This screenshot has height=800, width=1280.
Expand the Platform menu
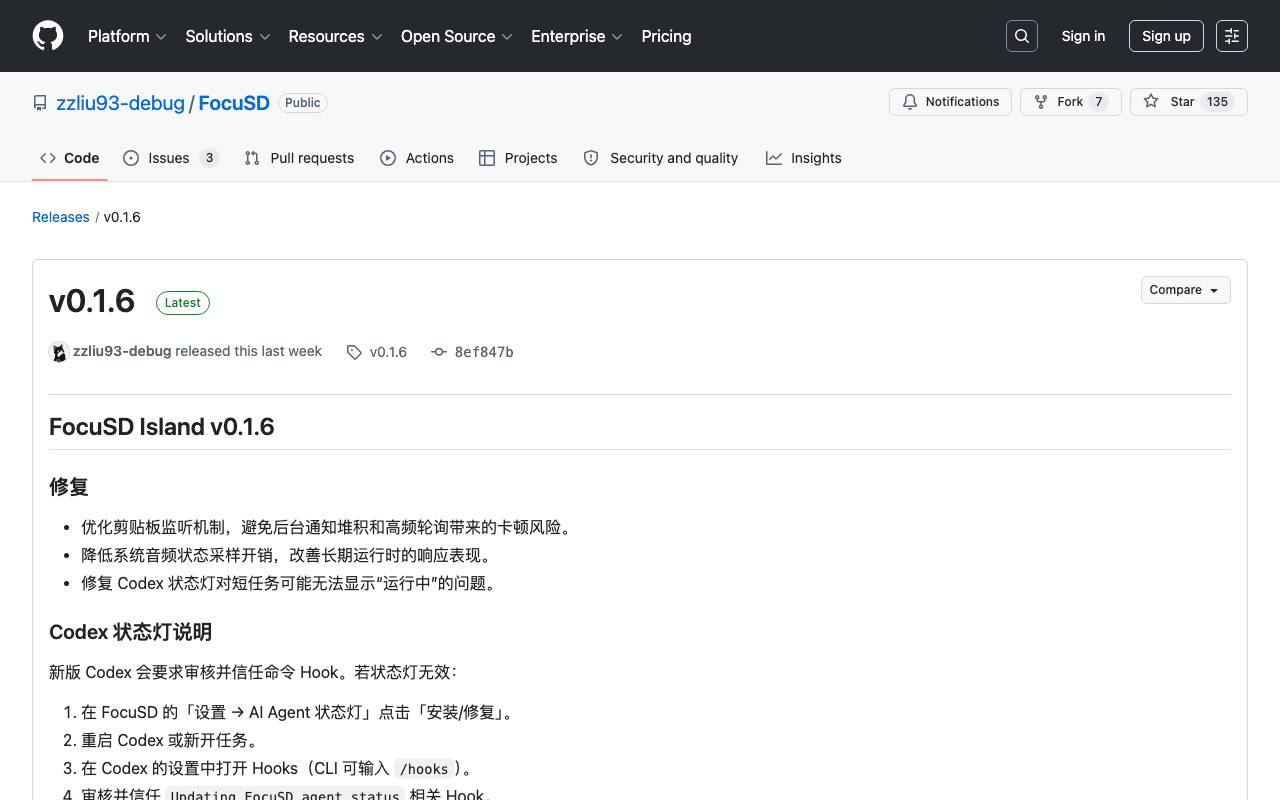(x=127, y=36)
